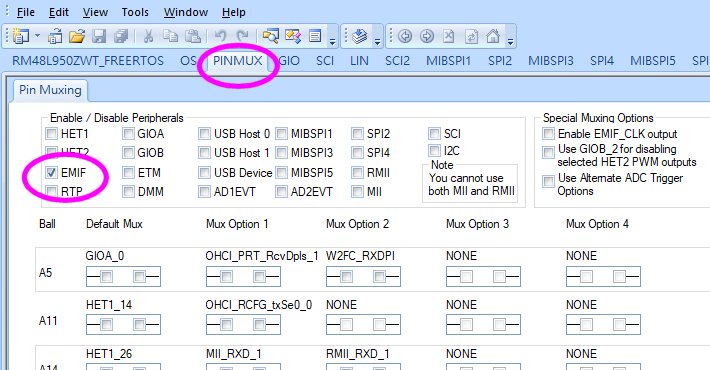
Task: Check the USB Device checkbox
Action: tap(205, 173)
